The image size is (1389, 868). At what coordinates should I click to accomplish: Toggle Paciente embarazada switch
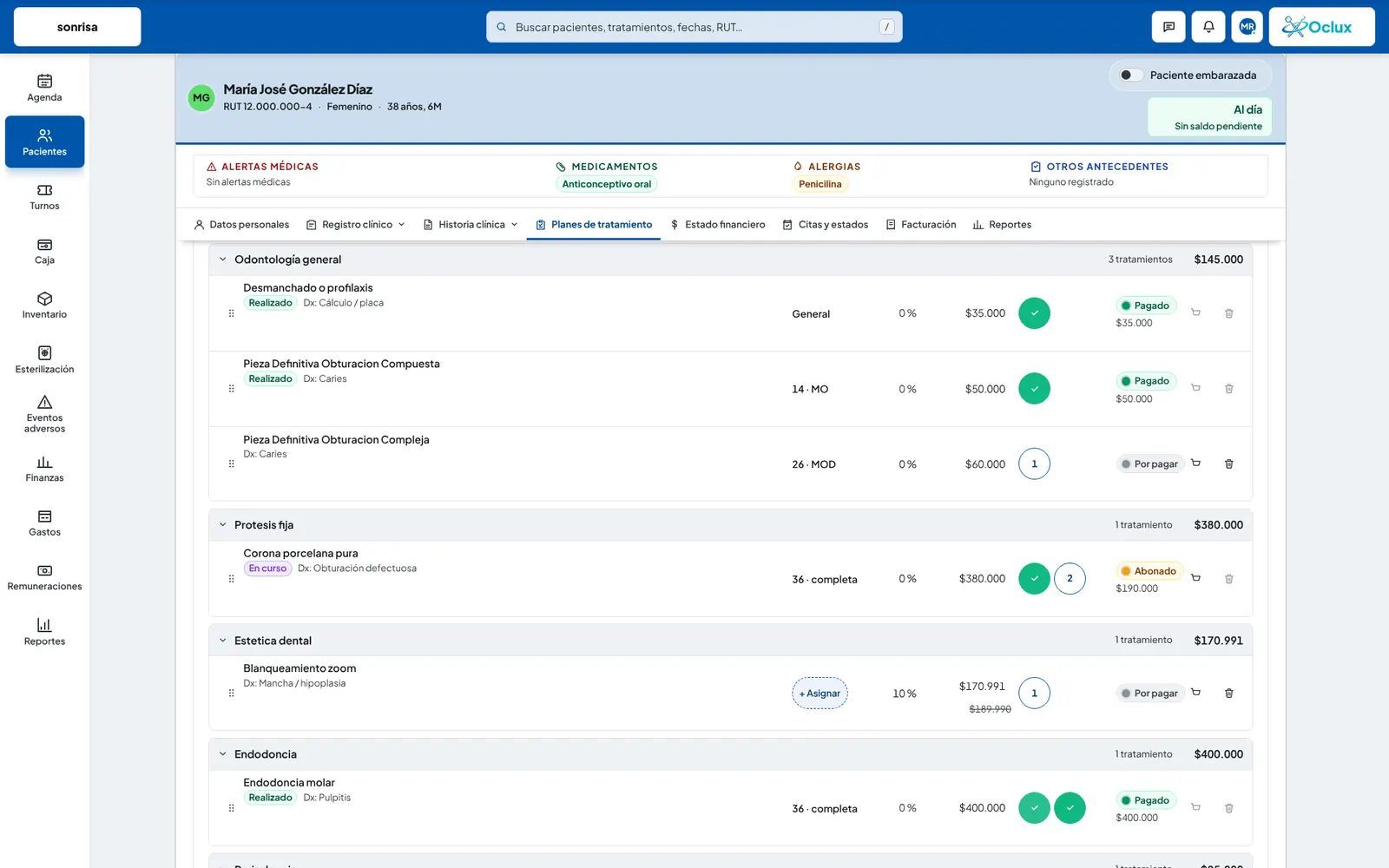tap(1130, 75)
